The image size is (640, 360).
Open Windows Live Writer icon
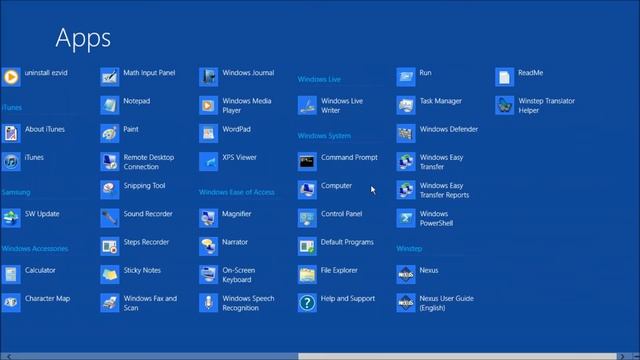point(307,105)
